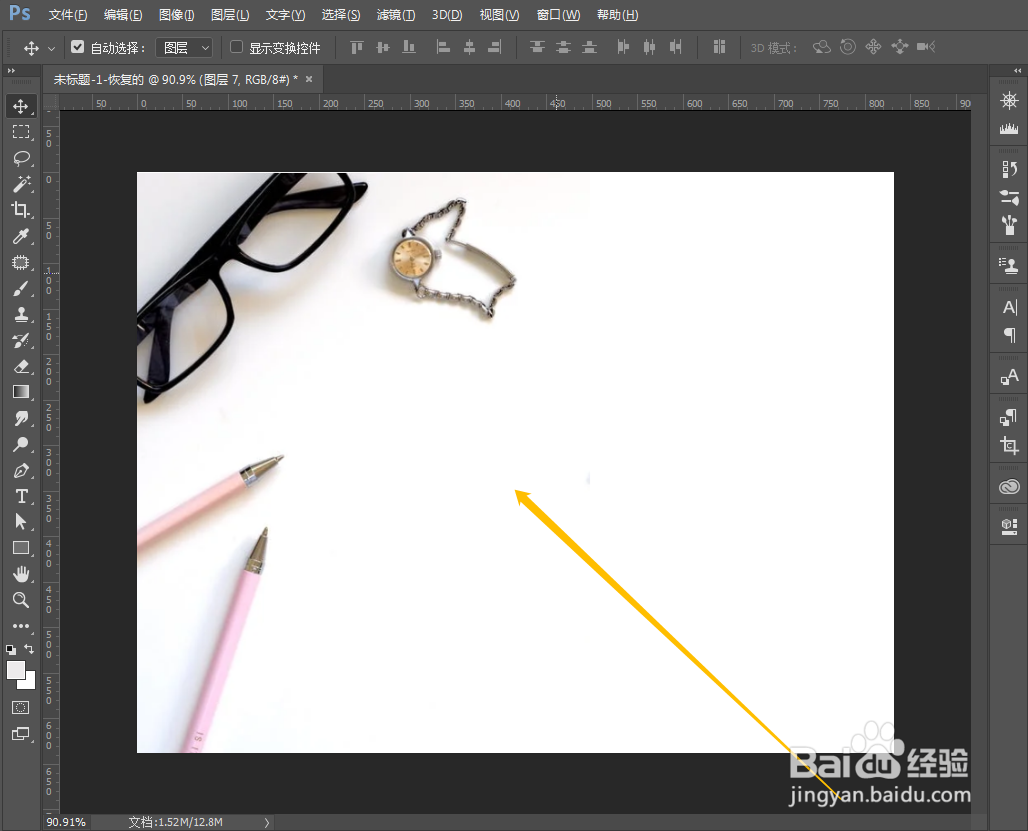This screenshot has height=831, width=1028.
Task: Open the 选择(S) menu
Action: pyautogui.click(x=341, y=14)
